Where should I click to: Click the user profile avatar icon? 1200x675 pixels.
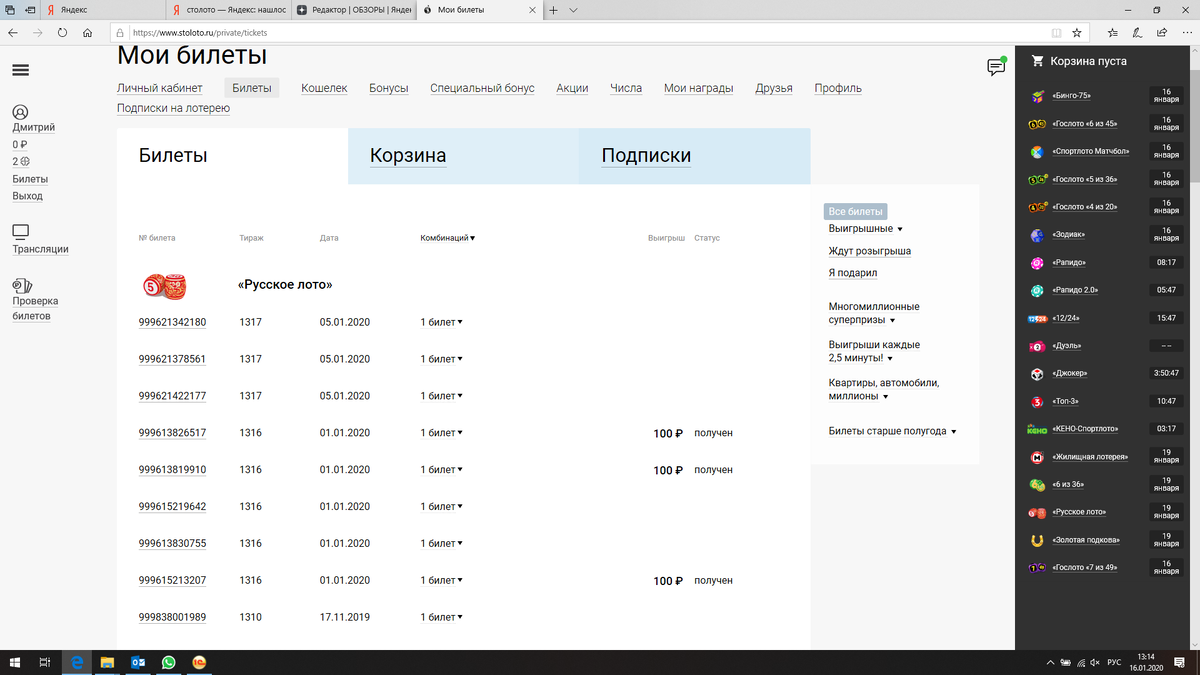[21, 112]
